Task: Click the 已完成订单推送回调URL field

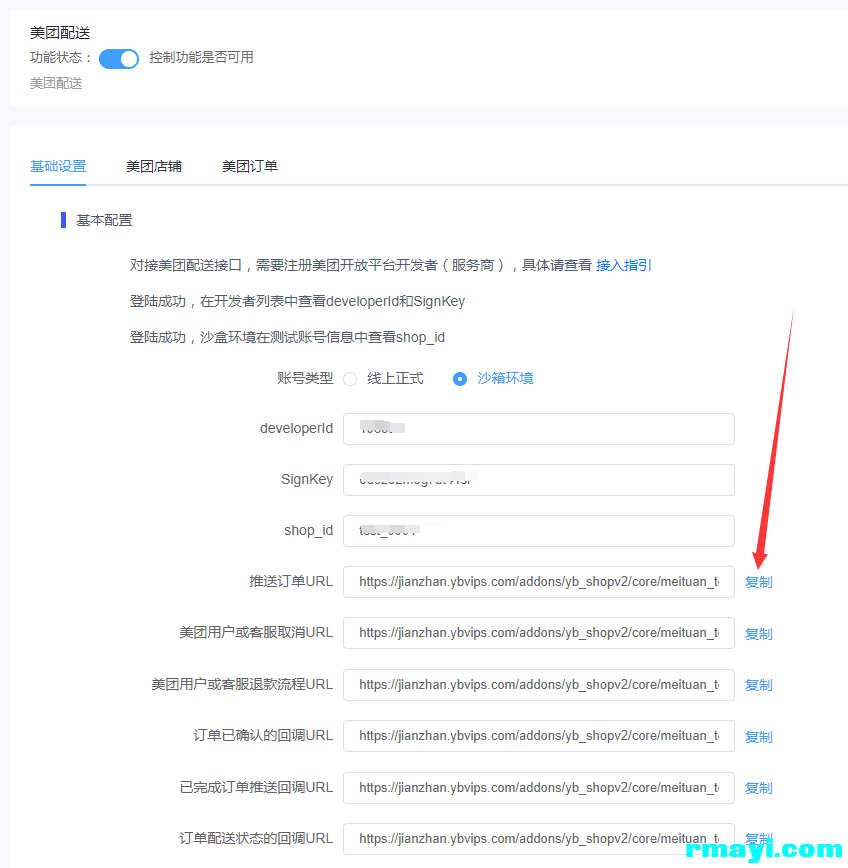Action: click(x=539, y=788)
